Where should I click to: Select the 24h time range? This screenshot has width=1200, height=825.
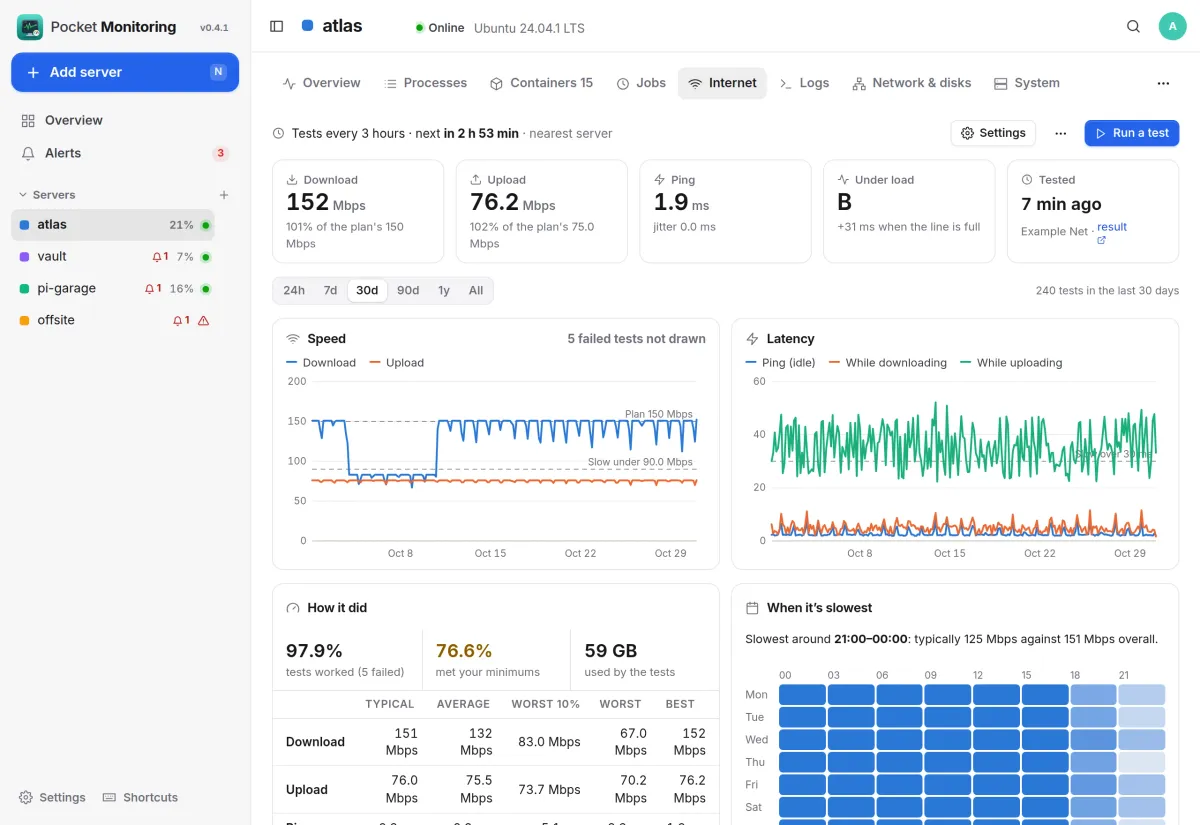[x=294, y=291]
